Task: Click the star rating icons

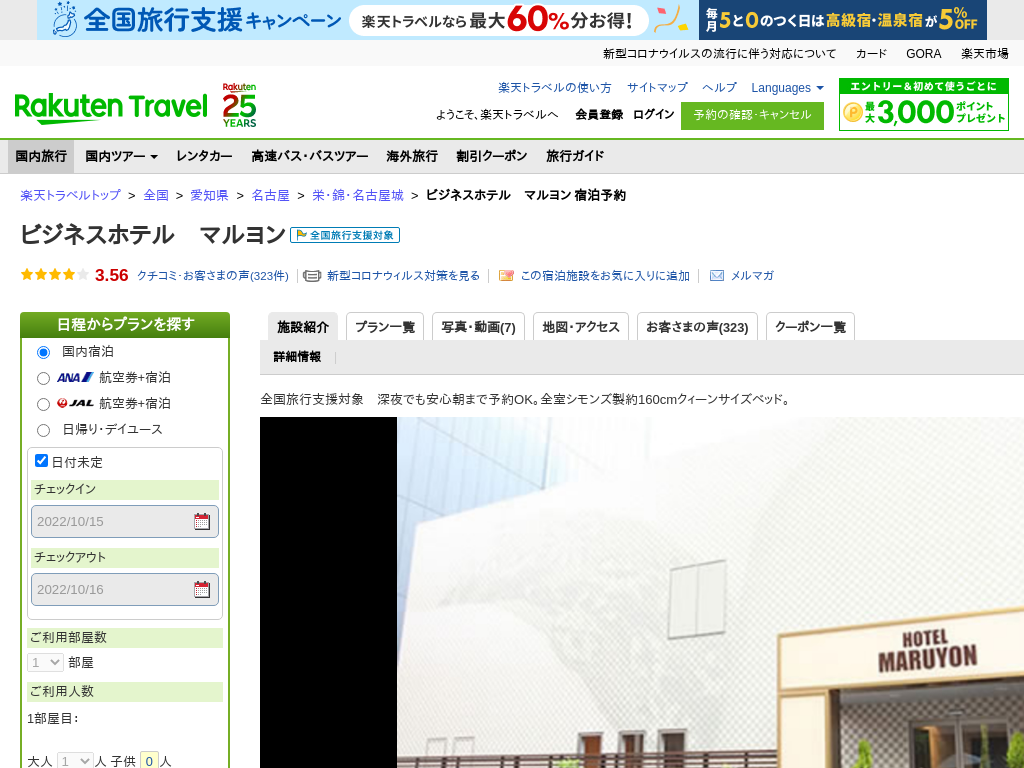Action: (54, 274)
